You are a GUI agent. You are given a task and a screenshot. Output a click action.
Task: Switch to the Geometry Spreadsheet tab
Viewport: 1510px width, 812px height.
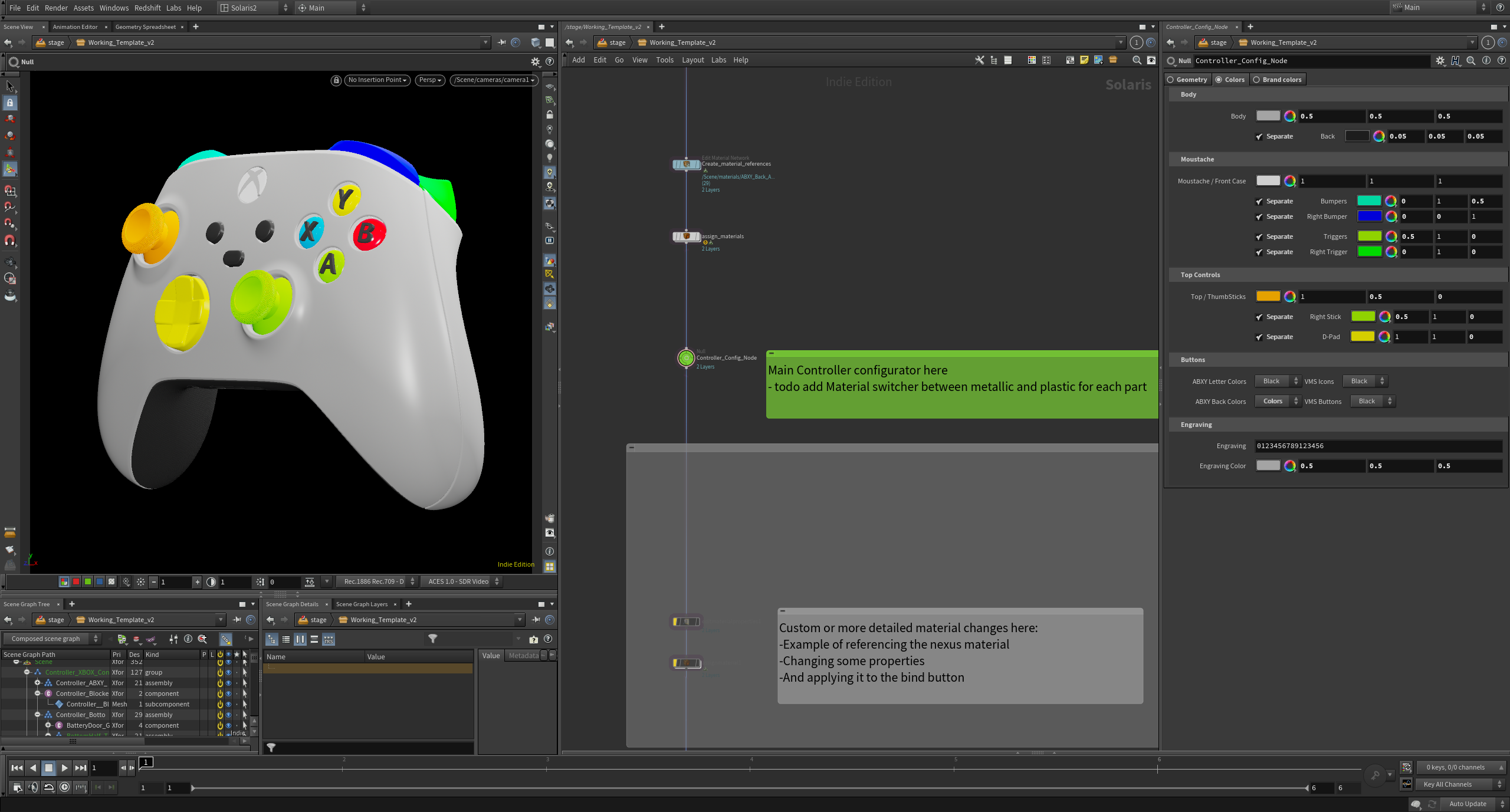click(145, 27)
